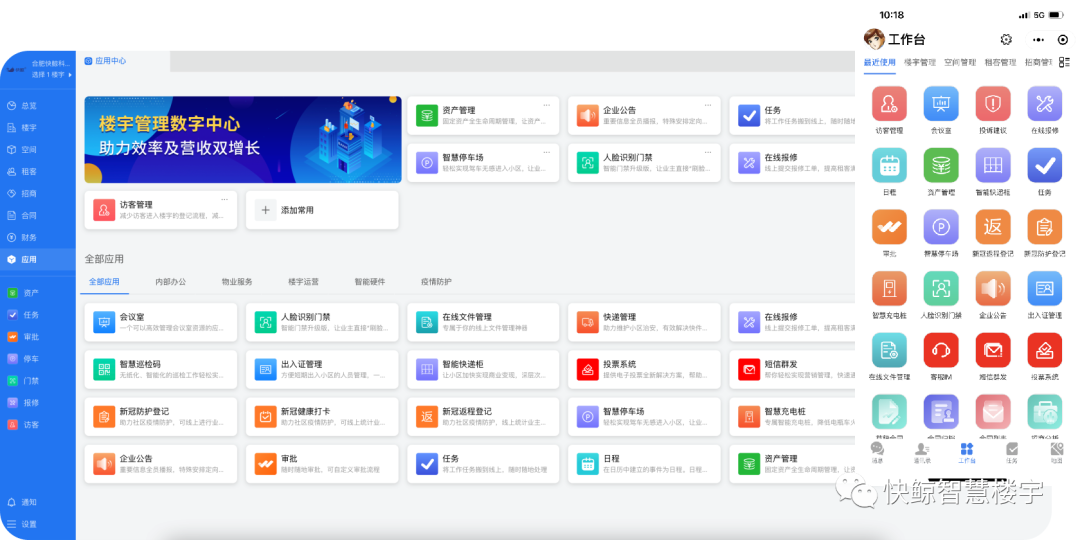Click the 添加常用 button

point(322,210)
